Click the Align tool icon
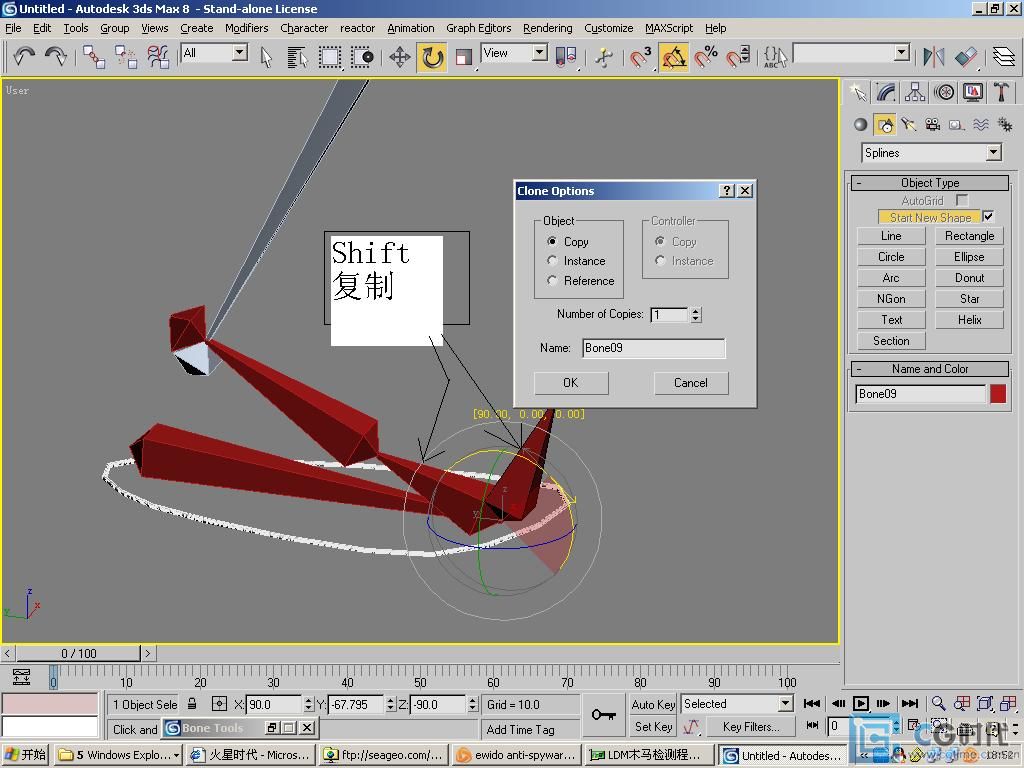 coord(966,57)
